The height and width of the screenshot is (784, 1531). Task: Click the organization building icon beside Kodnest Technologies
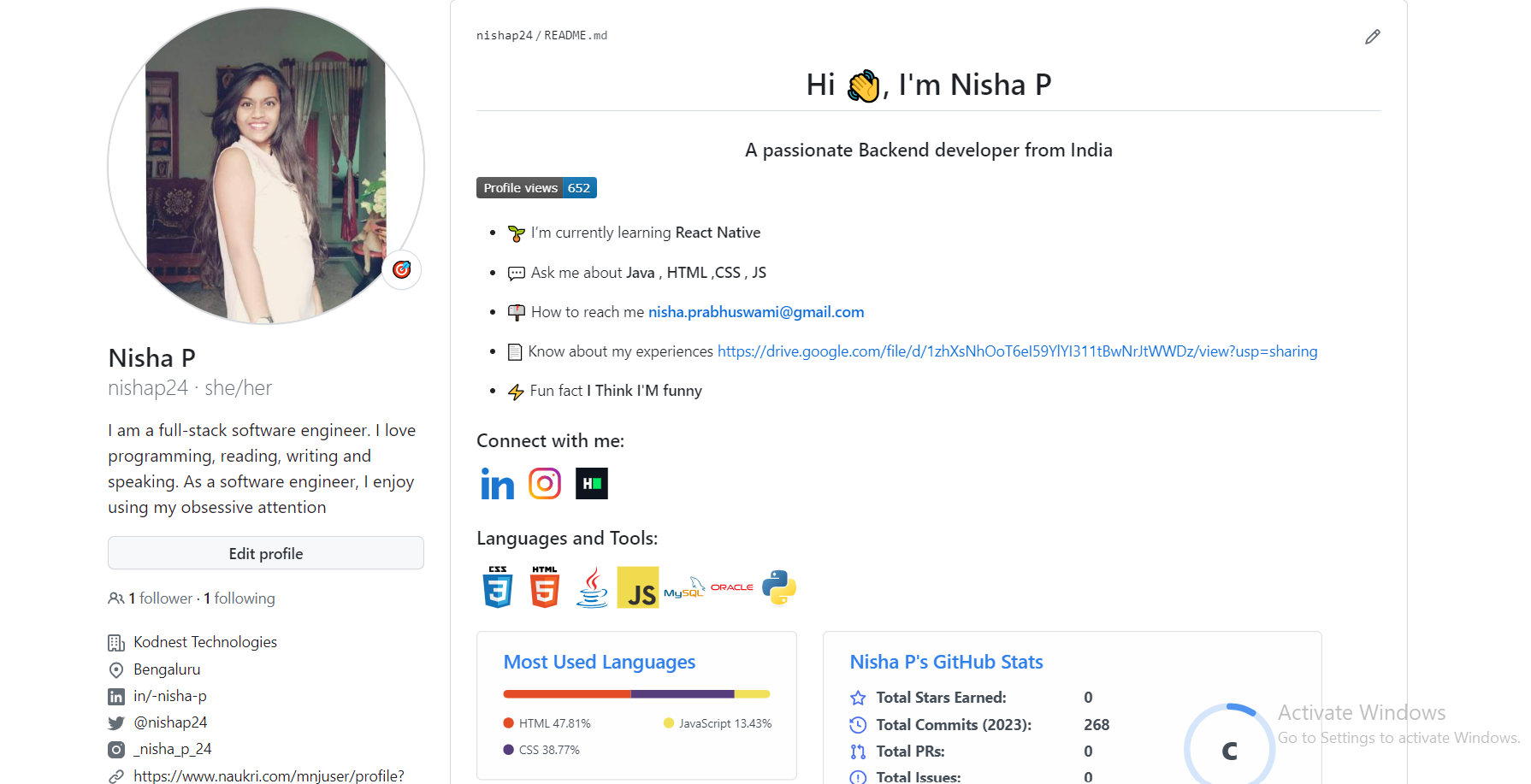coord(116,643)
